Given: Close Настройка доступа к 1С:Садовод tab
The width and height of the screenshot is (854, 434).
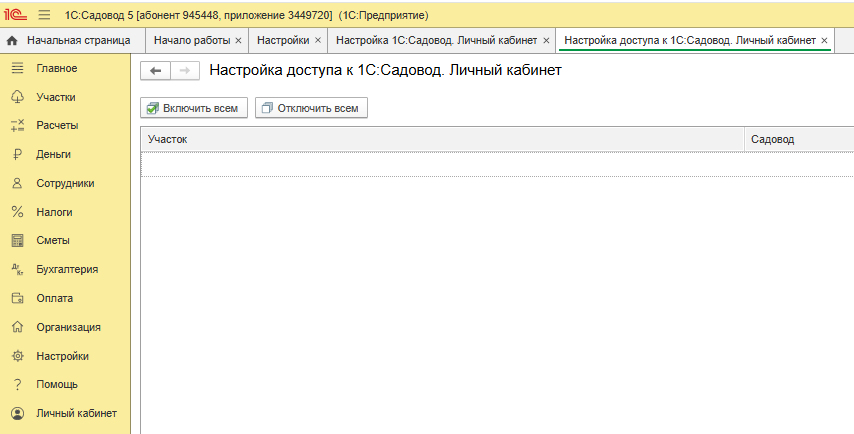Looking at the screenshot, I should tap(824, 41).
